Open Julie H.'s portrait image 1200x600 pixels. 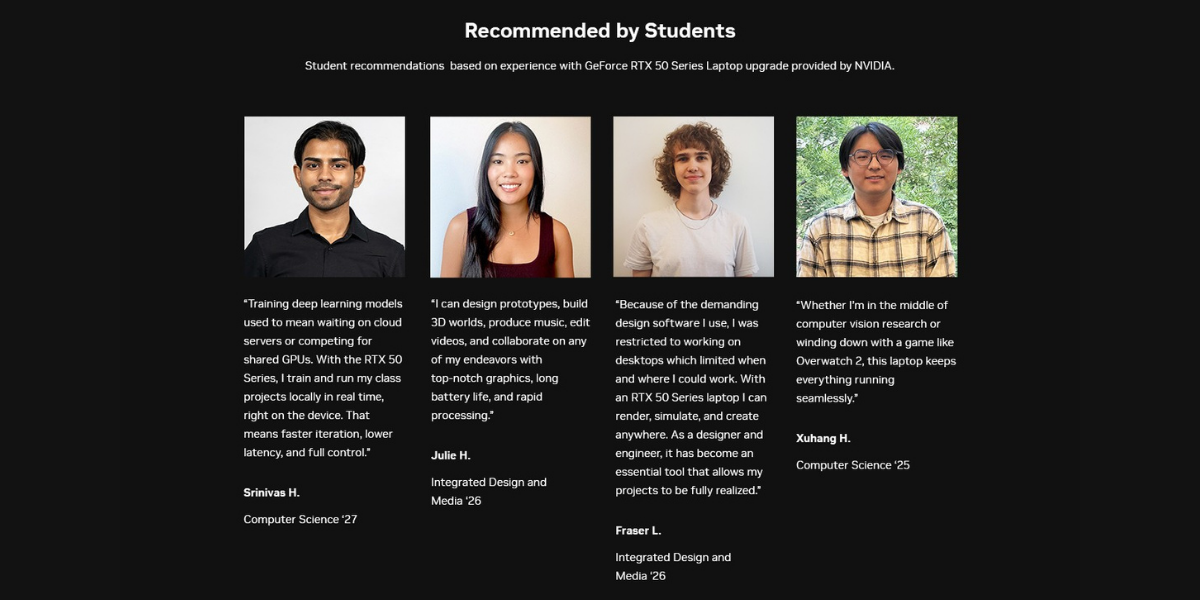[x=510, y=197]
